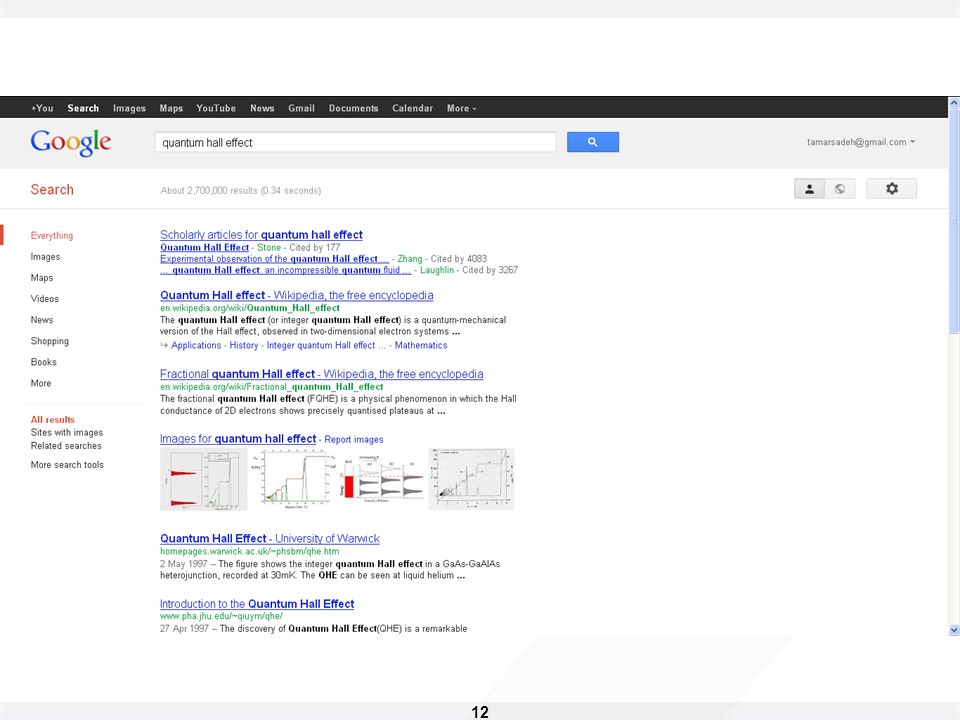Viewport: 960px width, 720px height.
Task: Open +You in the top bar
Action: point(42,108)
